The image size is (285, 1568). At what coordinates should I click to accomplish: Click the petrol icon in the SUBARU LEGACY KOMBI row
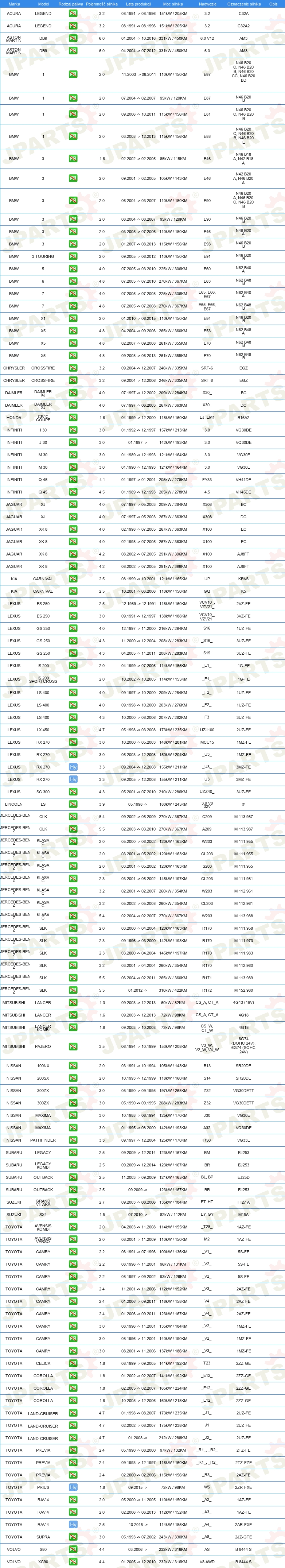pyautogui.click(x=73, y=1165)
